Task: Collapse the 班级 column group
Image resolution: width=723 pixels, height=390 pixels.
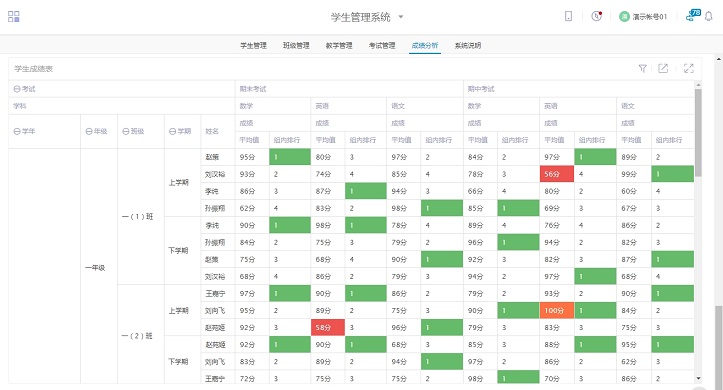Action: tap(125, 131)
